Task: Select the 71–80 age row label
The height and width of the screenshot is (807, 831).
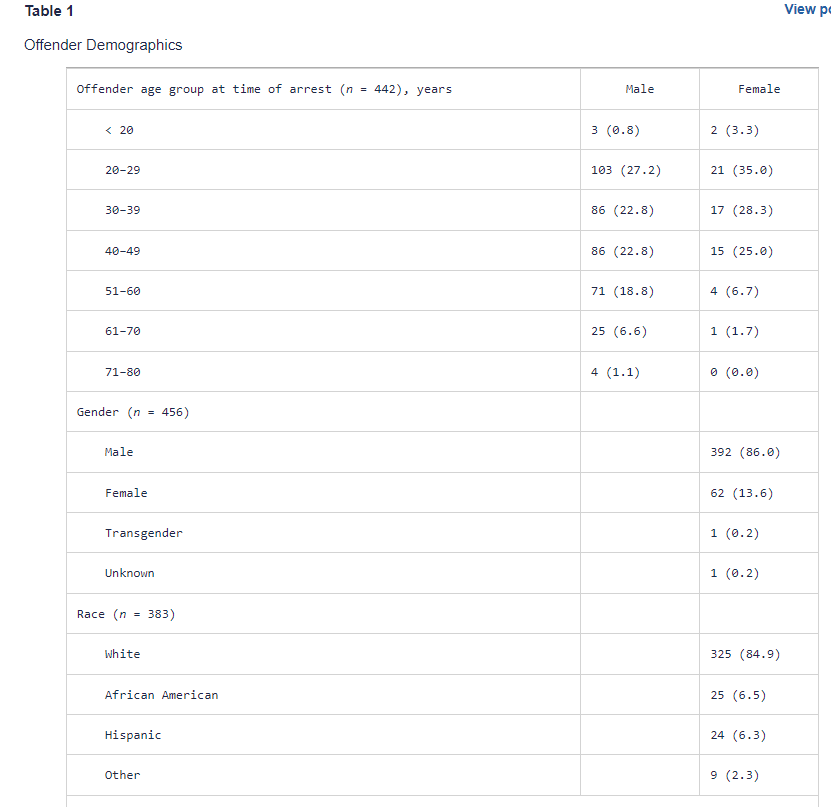Action: click(122, 372)
